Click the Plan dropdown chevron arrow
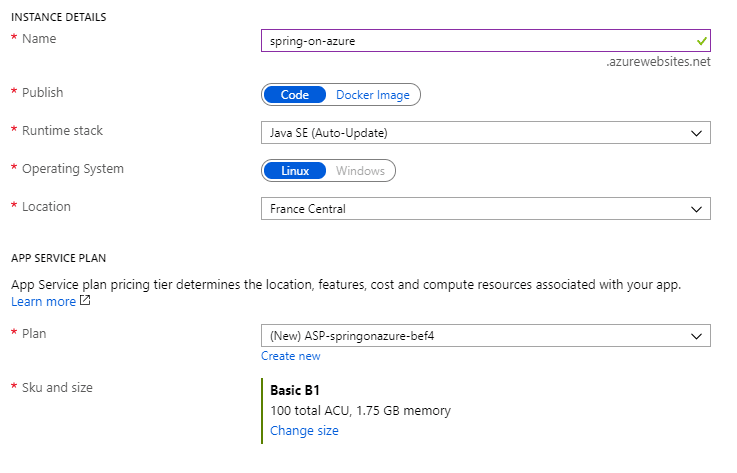 click(697, 337)
